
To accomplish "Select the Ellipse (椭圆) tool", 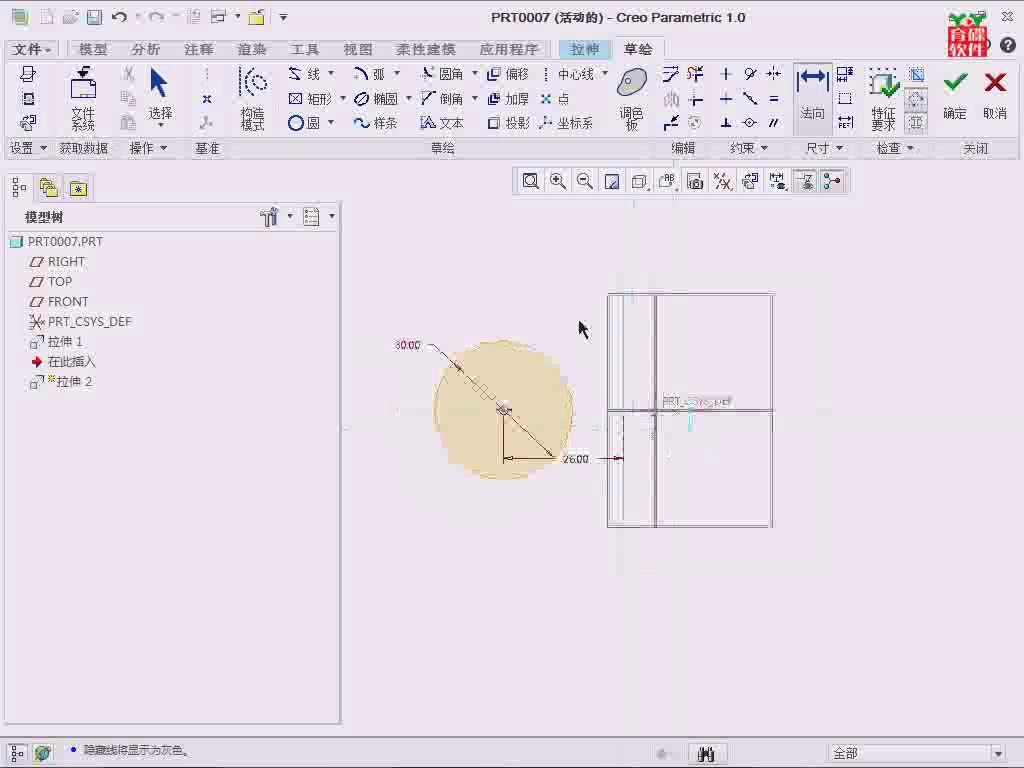I will click(376, 99).
